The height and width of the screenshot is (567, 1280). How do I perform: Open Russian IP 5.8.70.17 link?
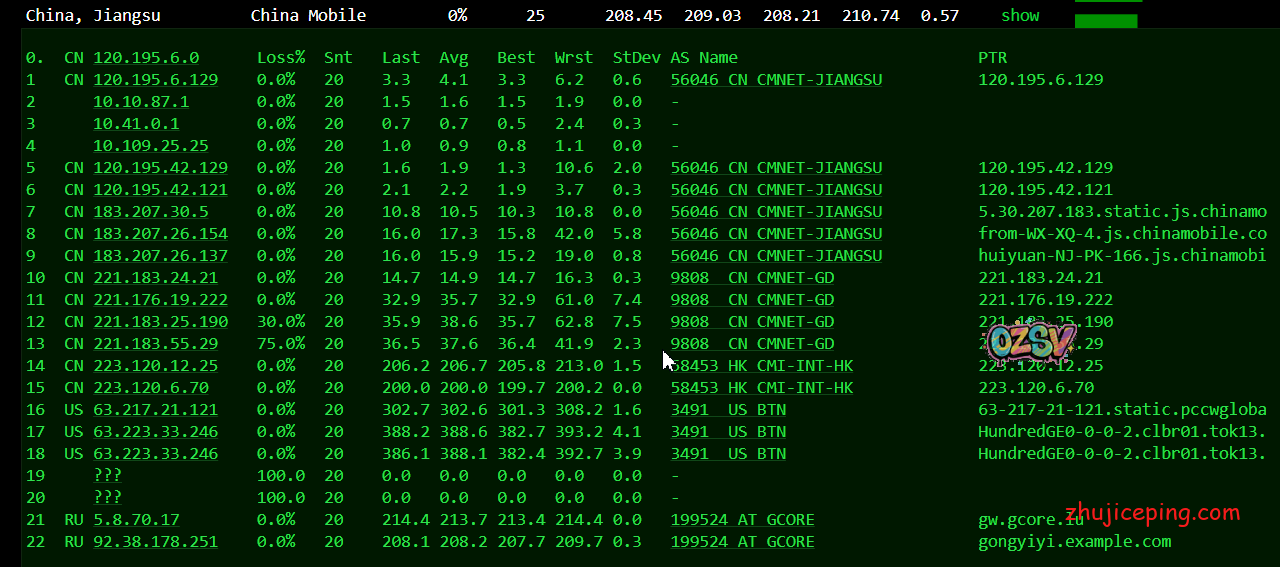click(136, 520)
